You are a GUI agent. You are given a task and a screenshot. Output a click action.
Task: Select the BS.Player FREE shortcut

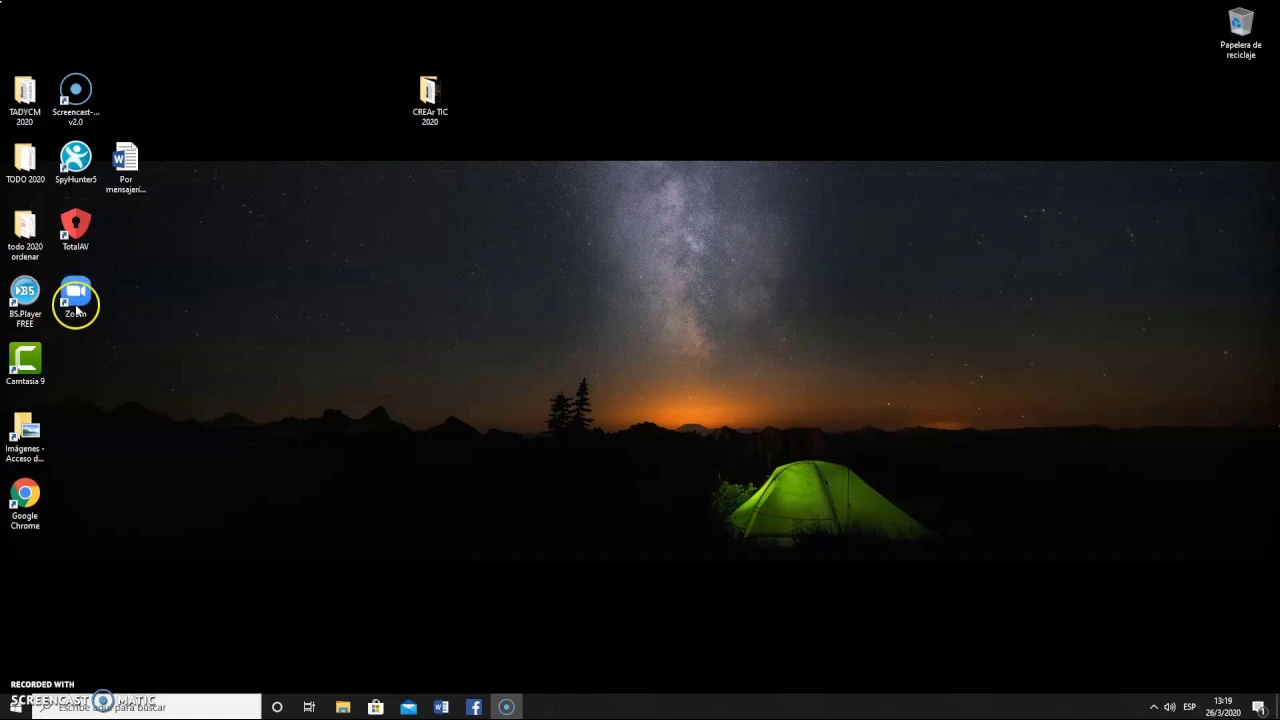(25, 303)
